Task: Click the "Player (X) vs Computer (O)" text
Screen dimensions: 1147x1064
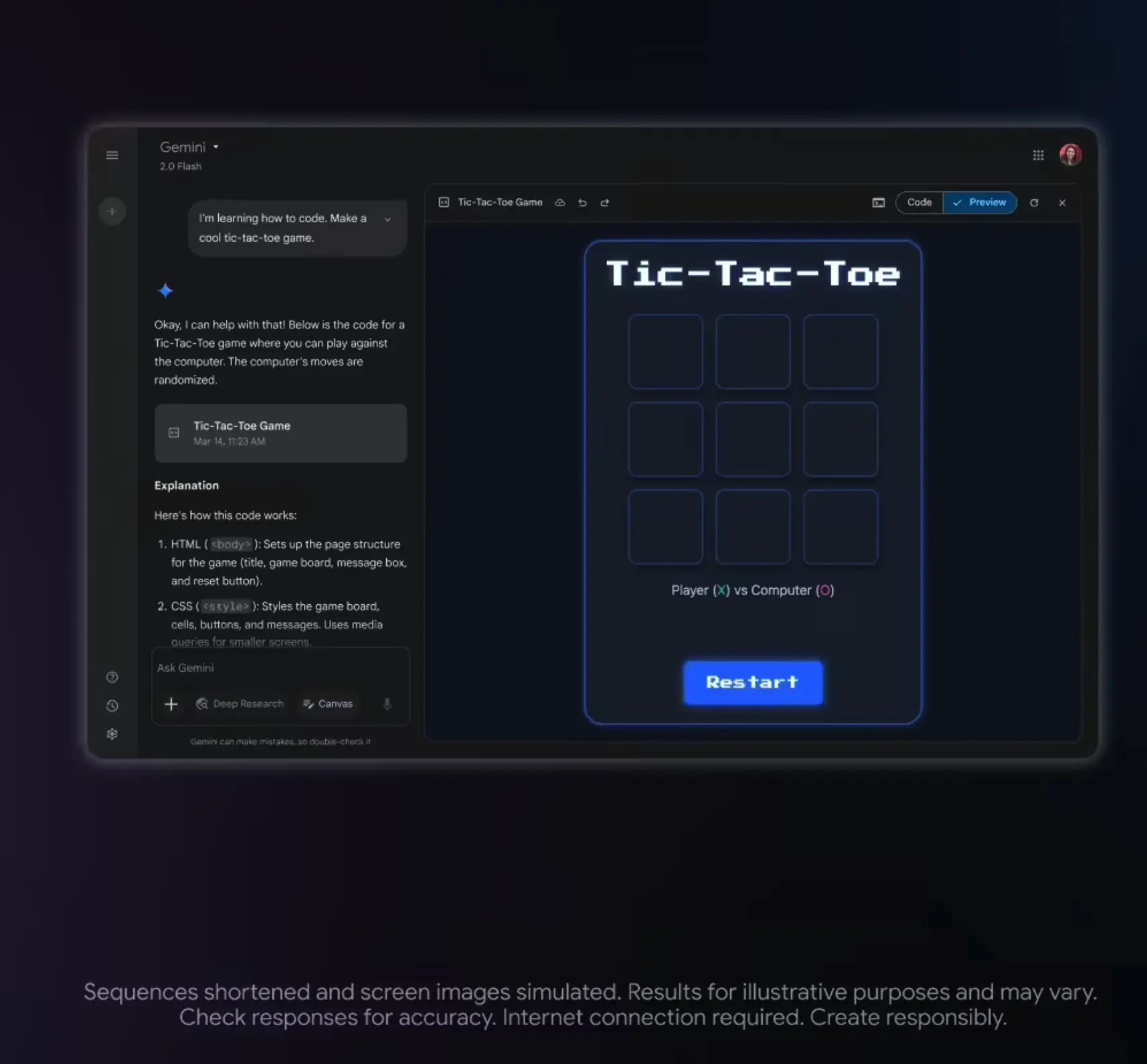Action: [753, 590]
